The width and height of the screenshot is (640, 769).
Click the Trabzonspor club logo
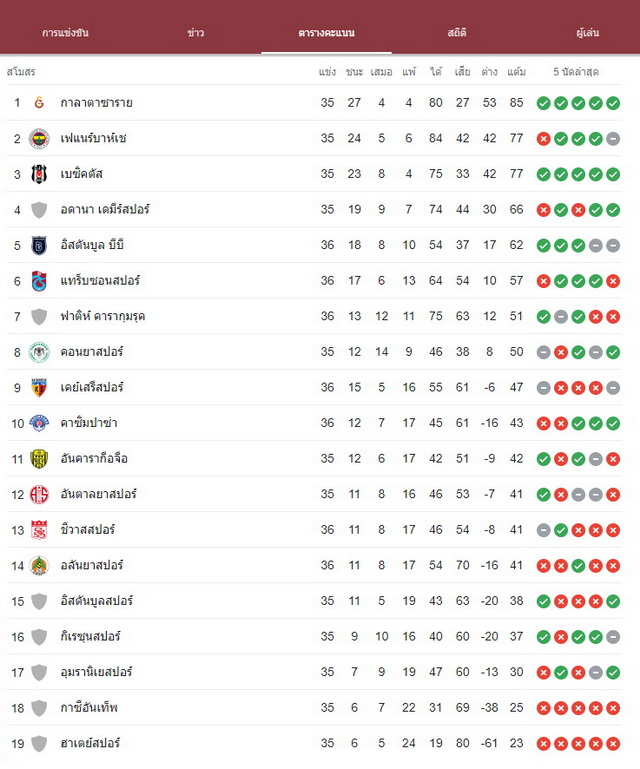click(39, 281)
